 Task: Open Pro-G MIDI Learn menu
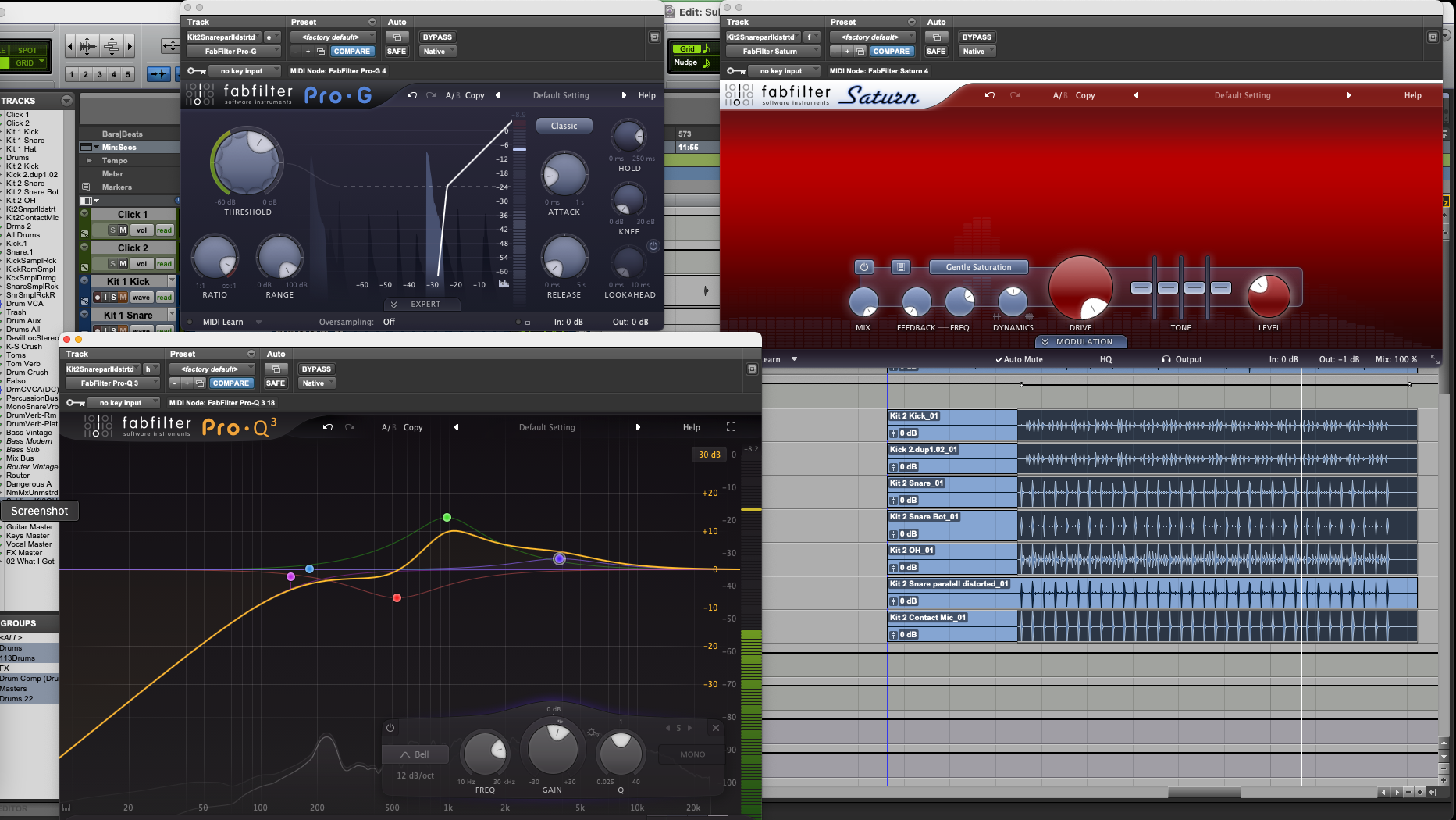click(x=232, y=322)
